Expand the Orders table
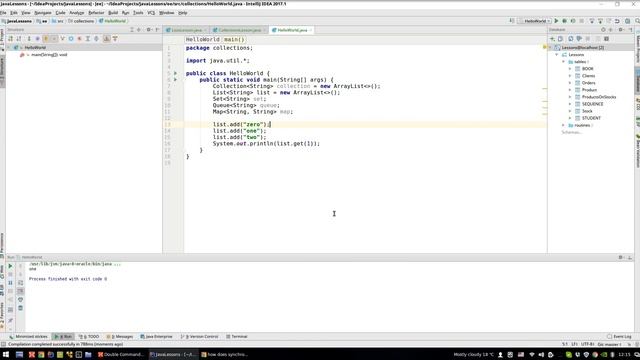The image size is (640, 360). (x=570, y=83)
